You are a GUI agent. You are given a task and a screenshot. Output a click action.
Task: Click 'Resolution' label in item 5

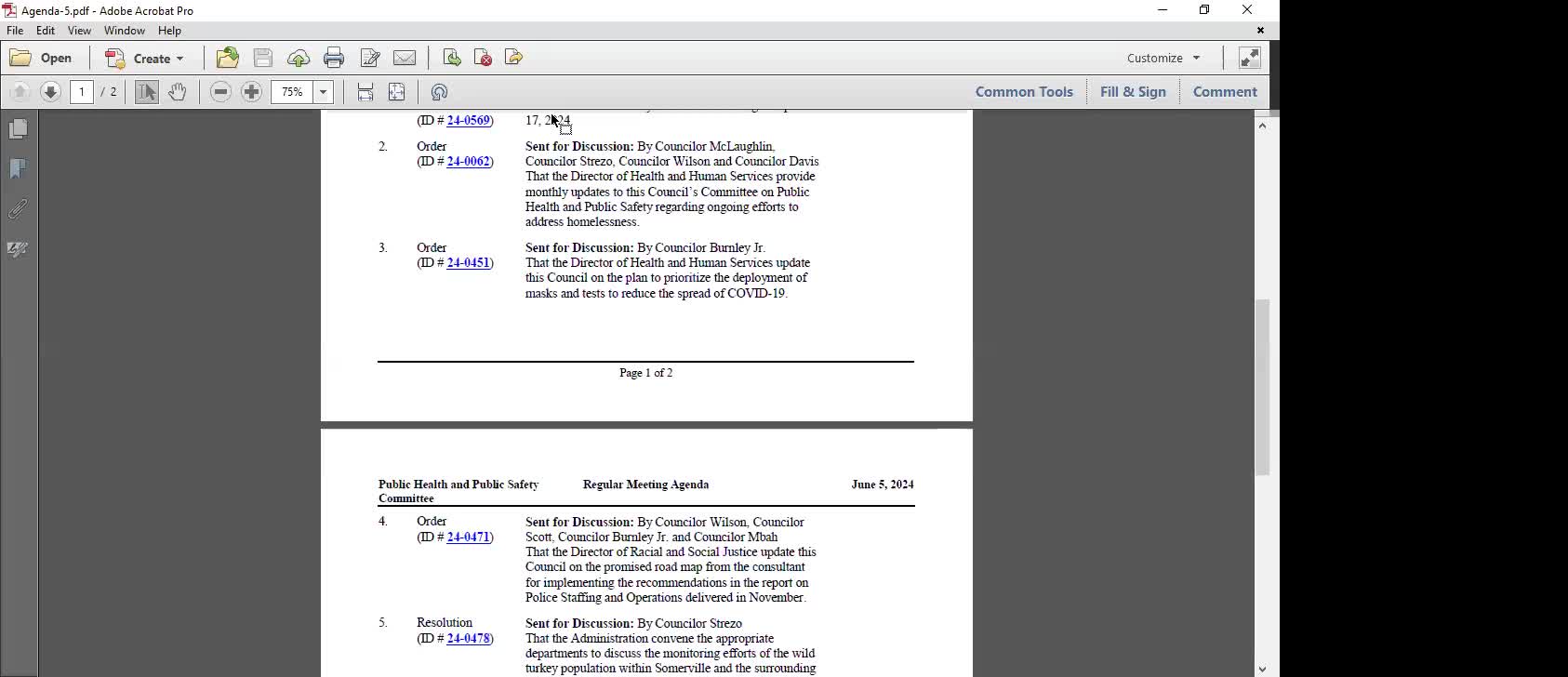(444, 622)
